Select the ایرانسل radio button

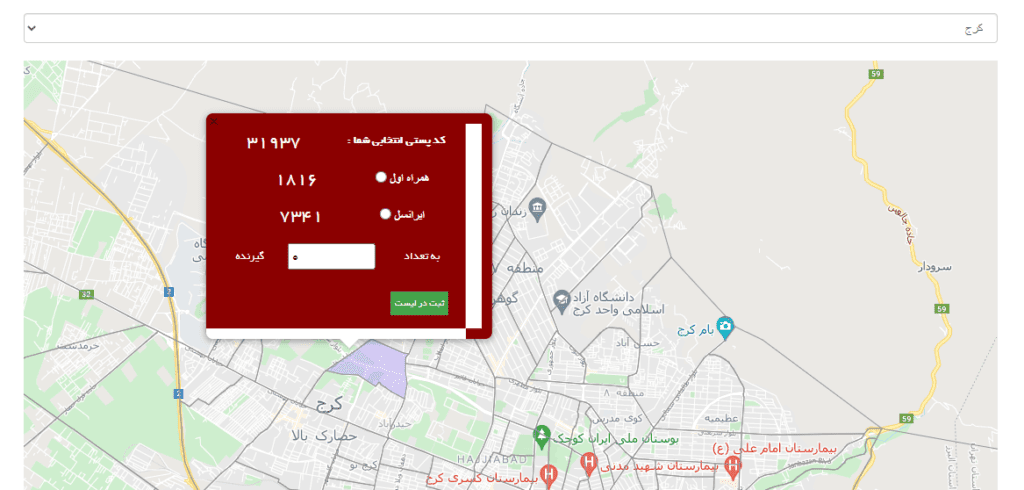pyautogui.click(x=385, y=214)
